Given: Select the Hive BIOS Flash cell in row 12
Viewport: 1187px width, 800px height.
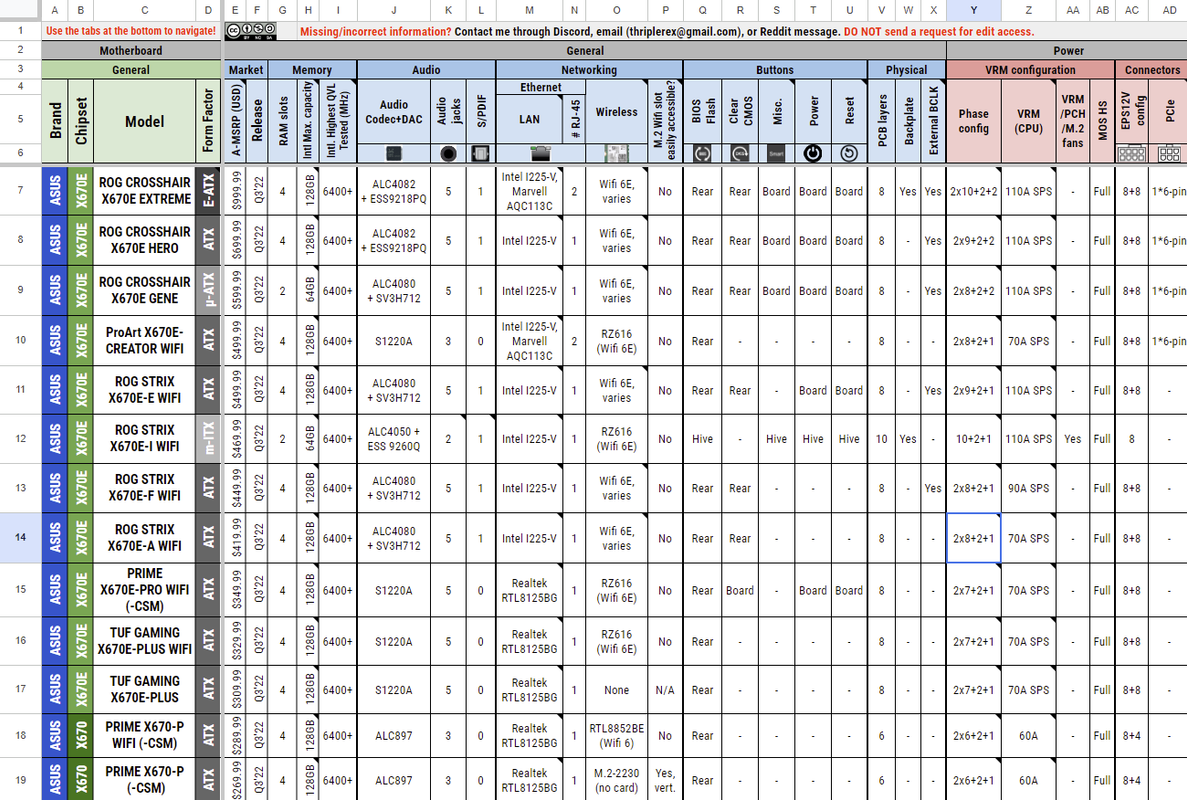Looking at the screenshot, I should point(703,439).
